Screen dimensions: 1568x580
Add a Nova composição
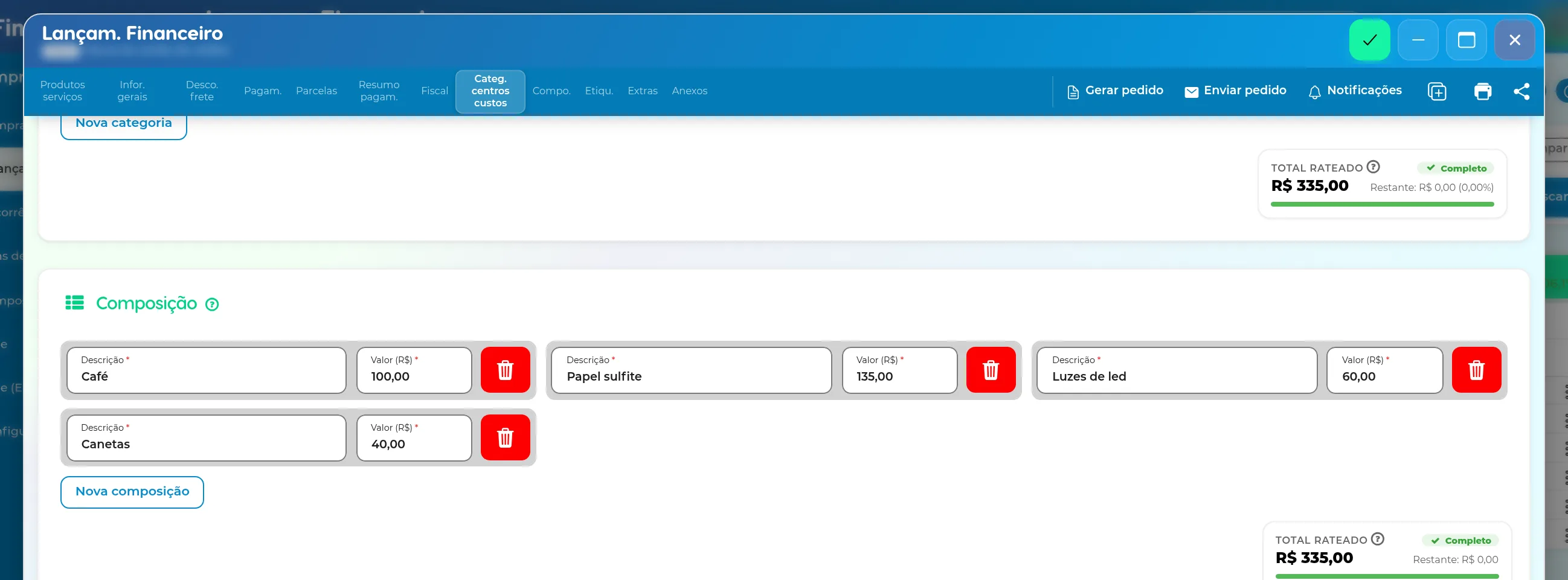tap(132, 492)
